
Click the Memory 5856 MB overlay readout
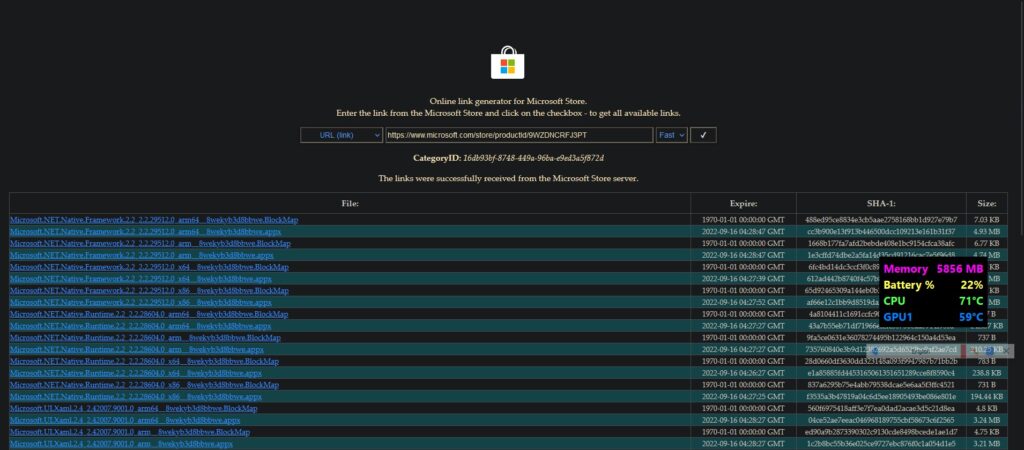click(933, 269)
